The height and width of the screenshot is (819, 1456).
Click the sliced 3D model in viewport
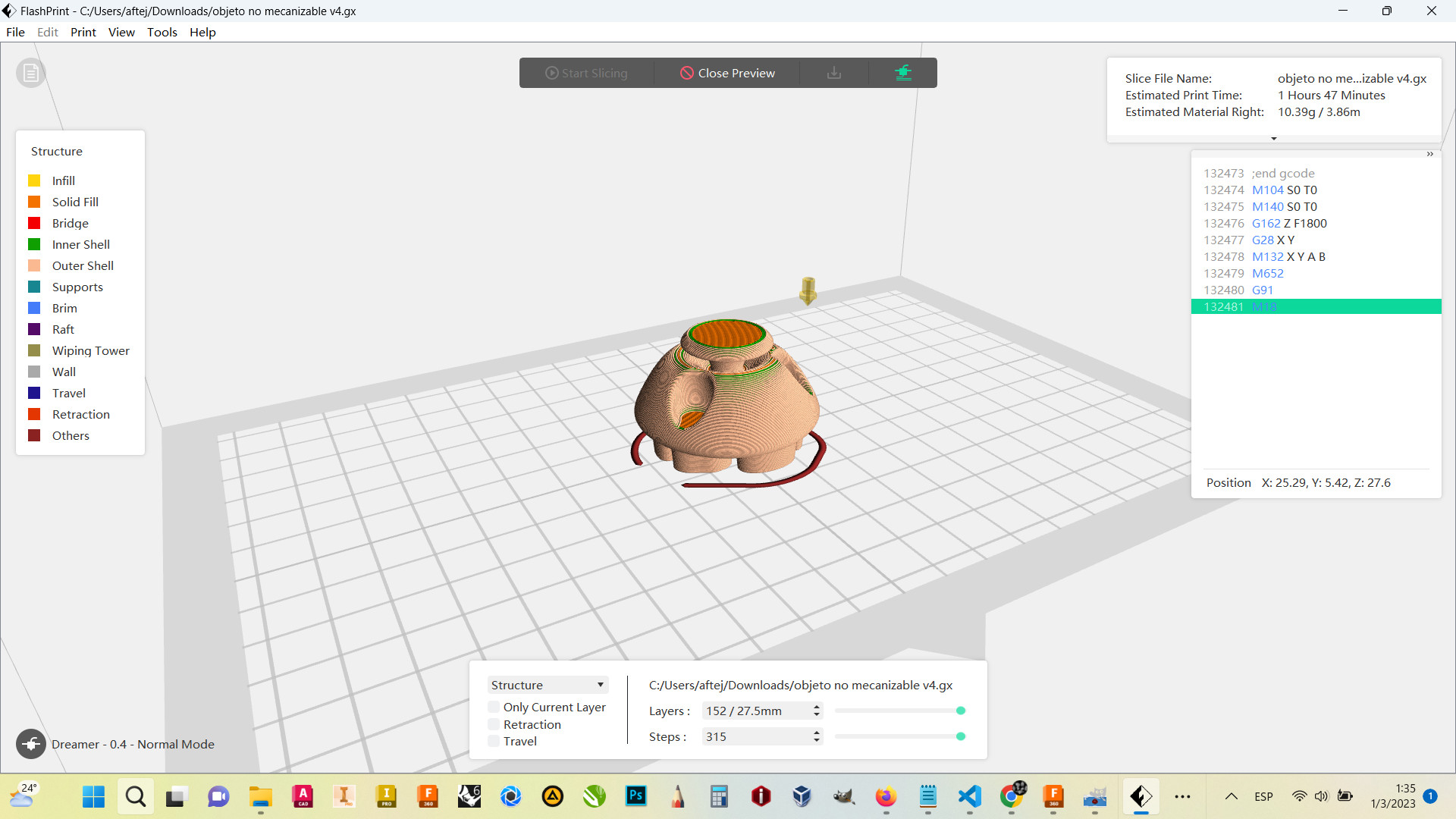coord(728,398)
